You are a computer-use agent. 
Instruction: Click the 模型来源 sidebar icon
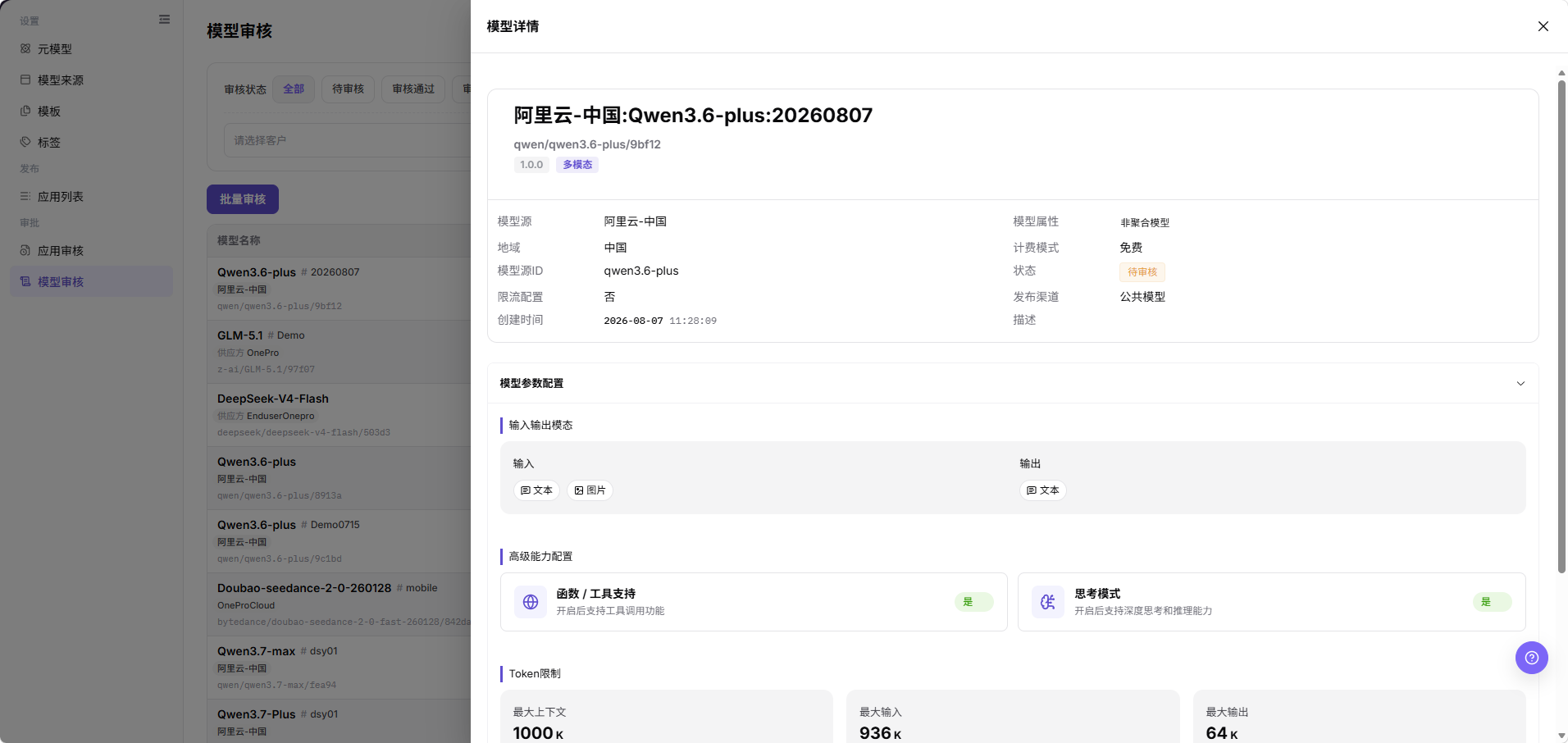pos(25,80)
